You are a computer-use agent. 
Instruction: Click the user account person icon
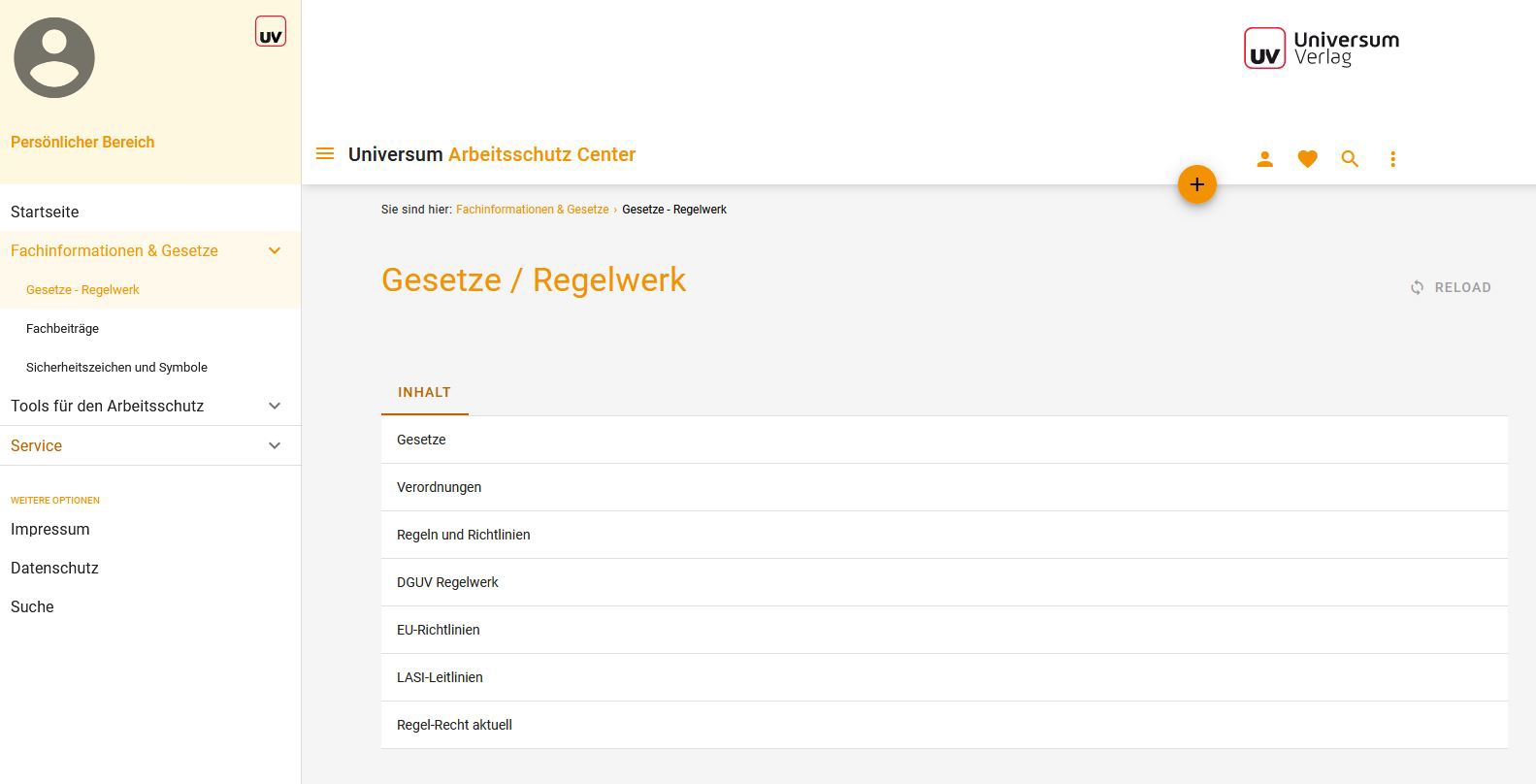click(x=1264, y=159)
